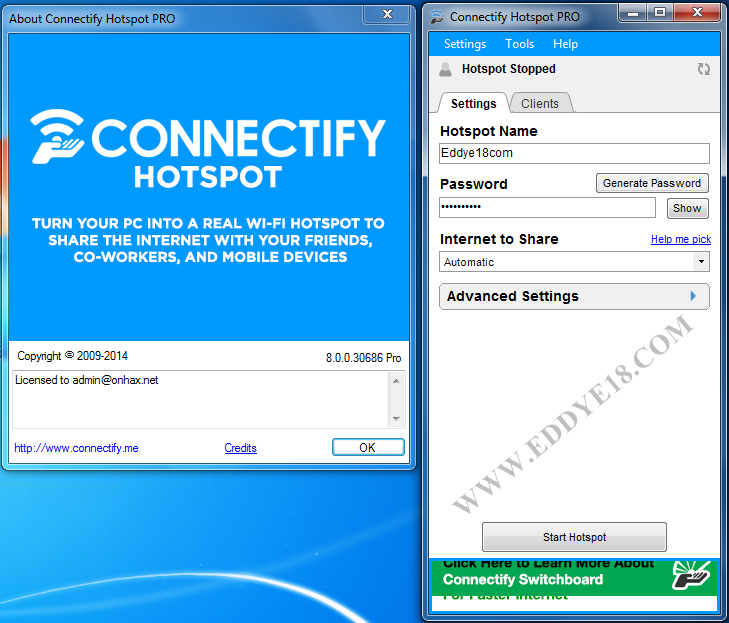The height and width of the screenshot is (623, 729).
Task: Maximize the Connectify Hotspot PRO window
Action: coord(660,13)
